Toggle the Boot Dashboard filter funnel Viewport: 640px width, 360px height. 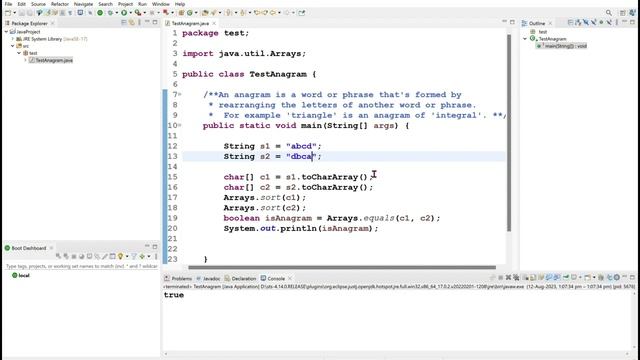click(133, 256)
